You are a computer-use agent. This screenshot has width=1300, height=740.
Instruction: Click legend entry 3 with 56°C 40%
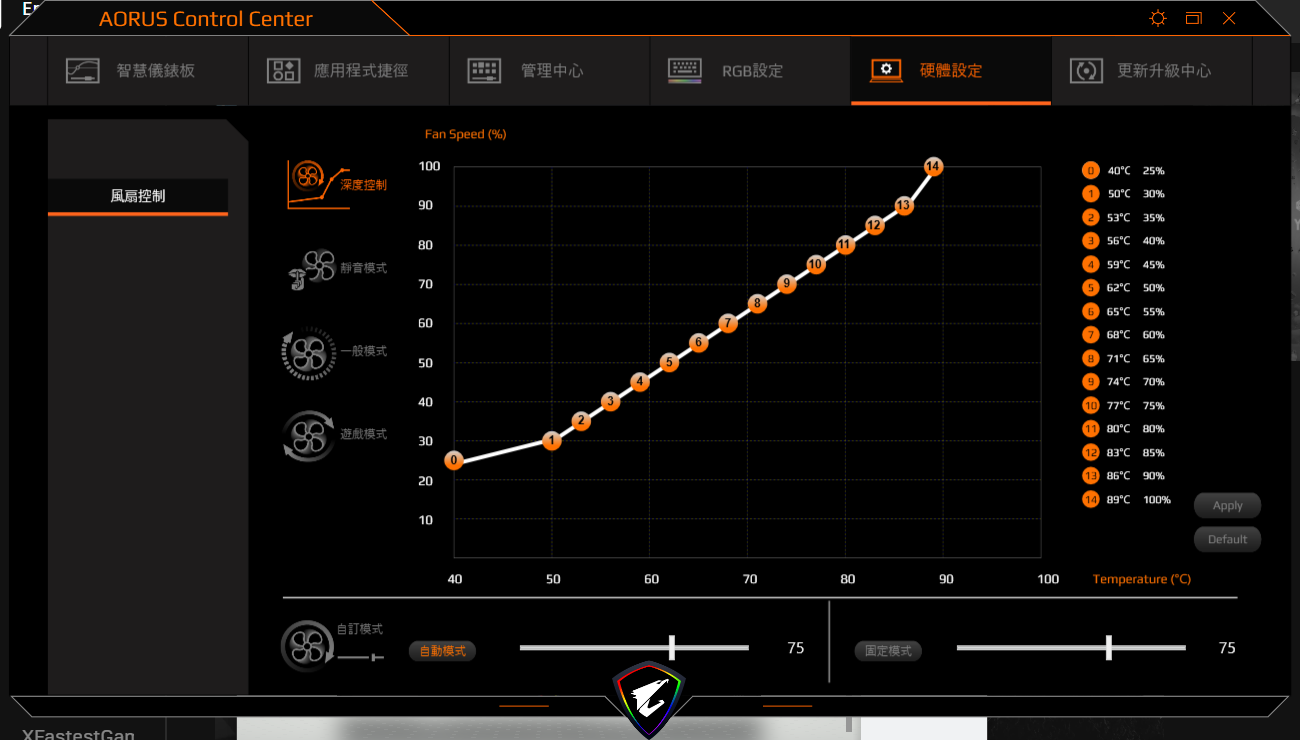click(1124, 241)
